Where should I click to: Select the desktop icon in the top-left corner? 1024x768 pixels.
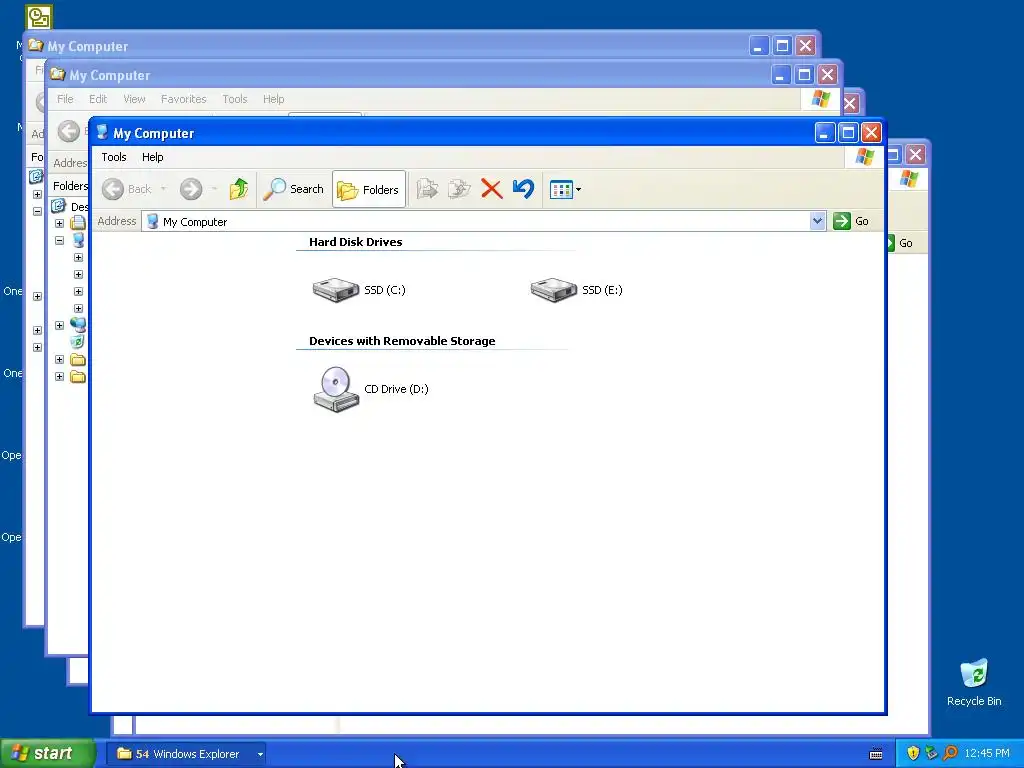(39, 17)
